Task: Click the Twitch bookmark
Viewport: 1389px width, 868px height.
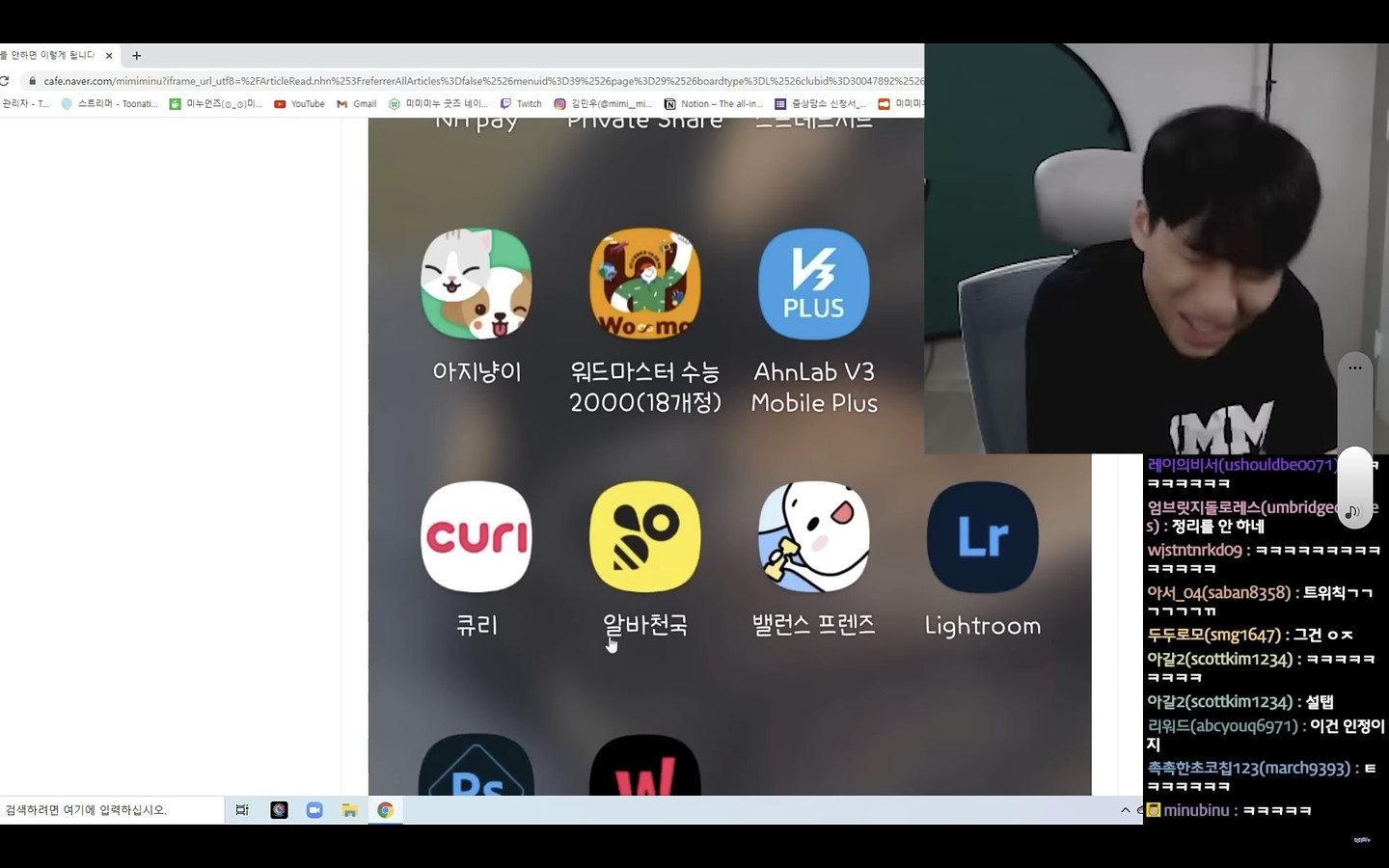Action: coord(521,104)
